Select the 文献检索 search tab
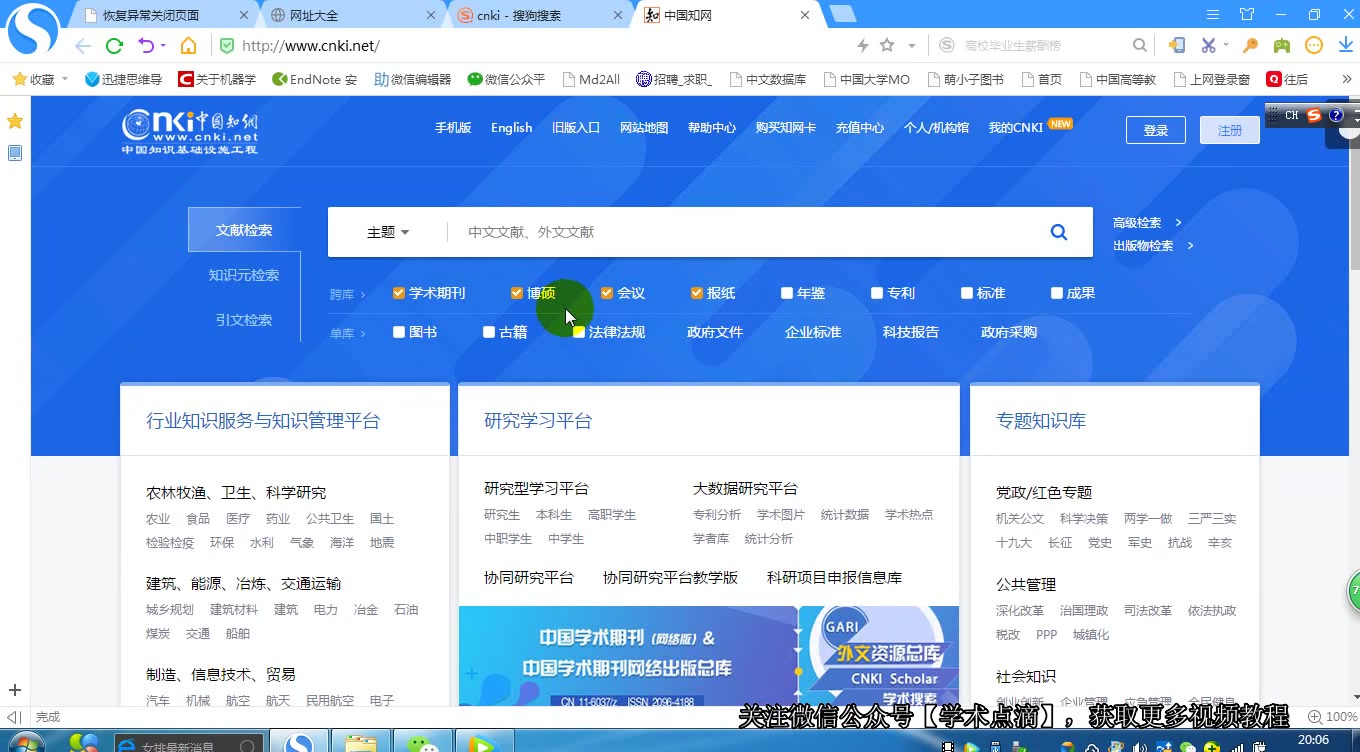Image resolution: width=1360 pixels, height=752 pixels. (x=244, y=230)
